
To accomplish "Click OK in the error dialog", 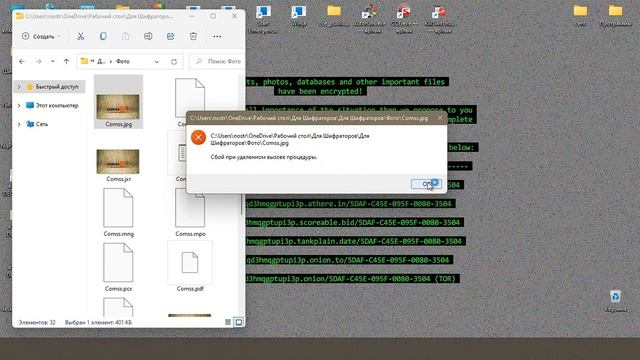I will point(426,184).
